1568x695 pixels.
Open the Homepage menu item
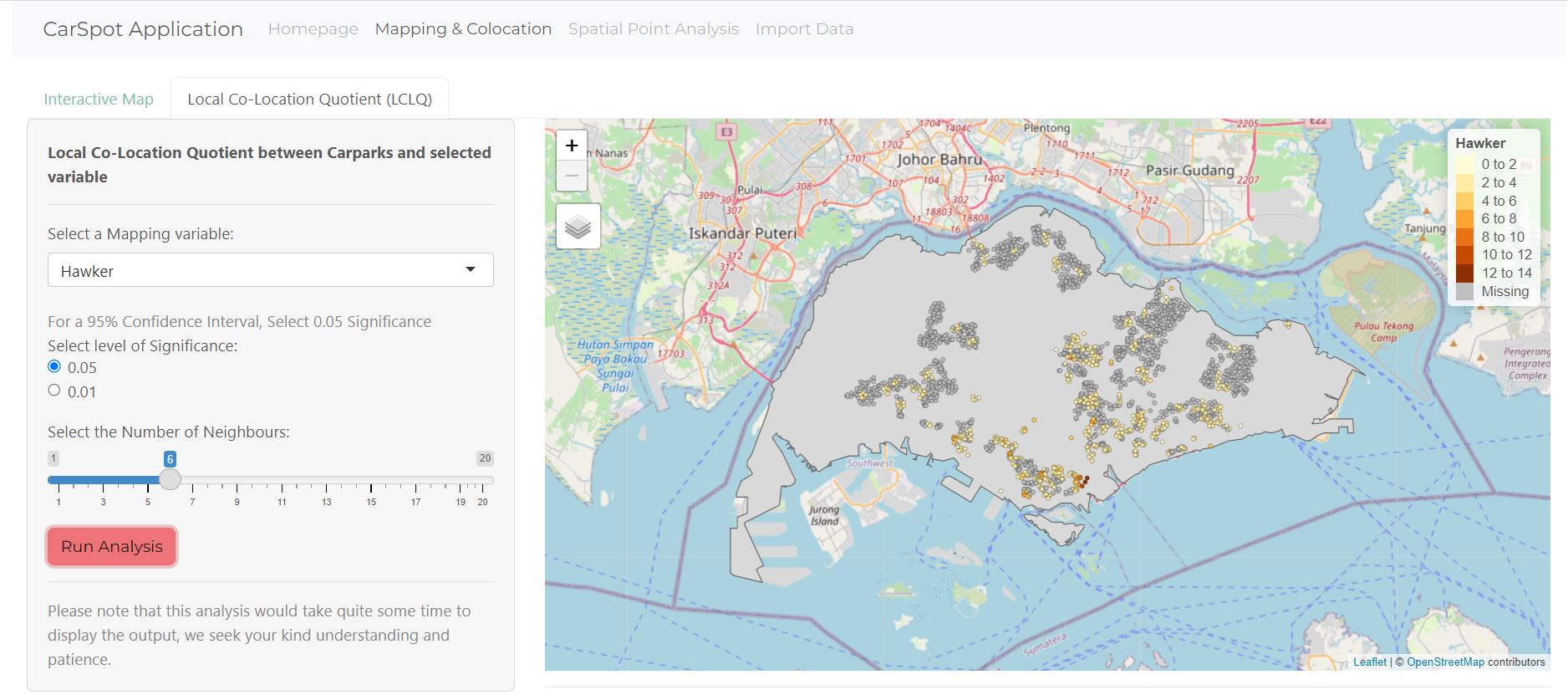tap(313, 28)
